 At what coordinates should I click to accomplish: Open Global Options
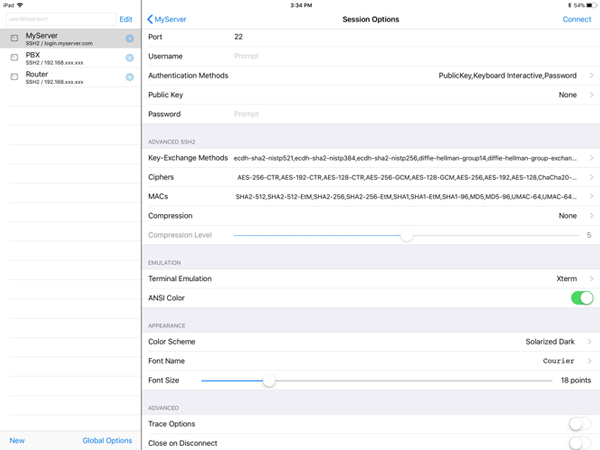click(107, 440)
